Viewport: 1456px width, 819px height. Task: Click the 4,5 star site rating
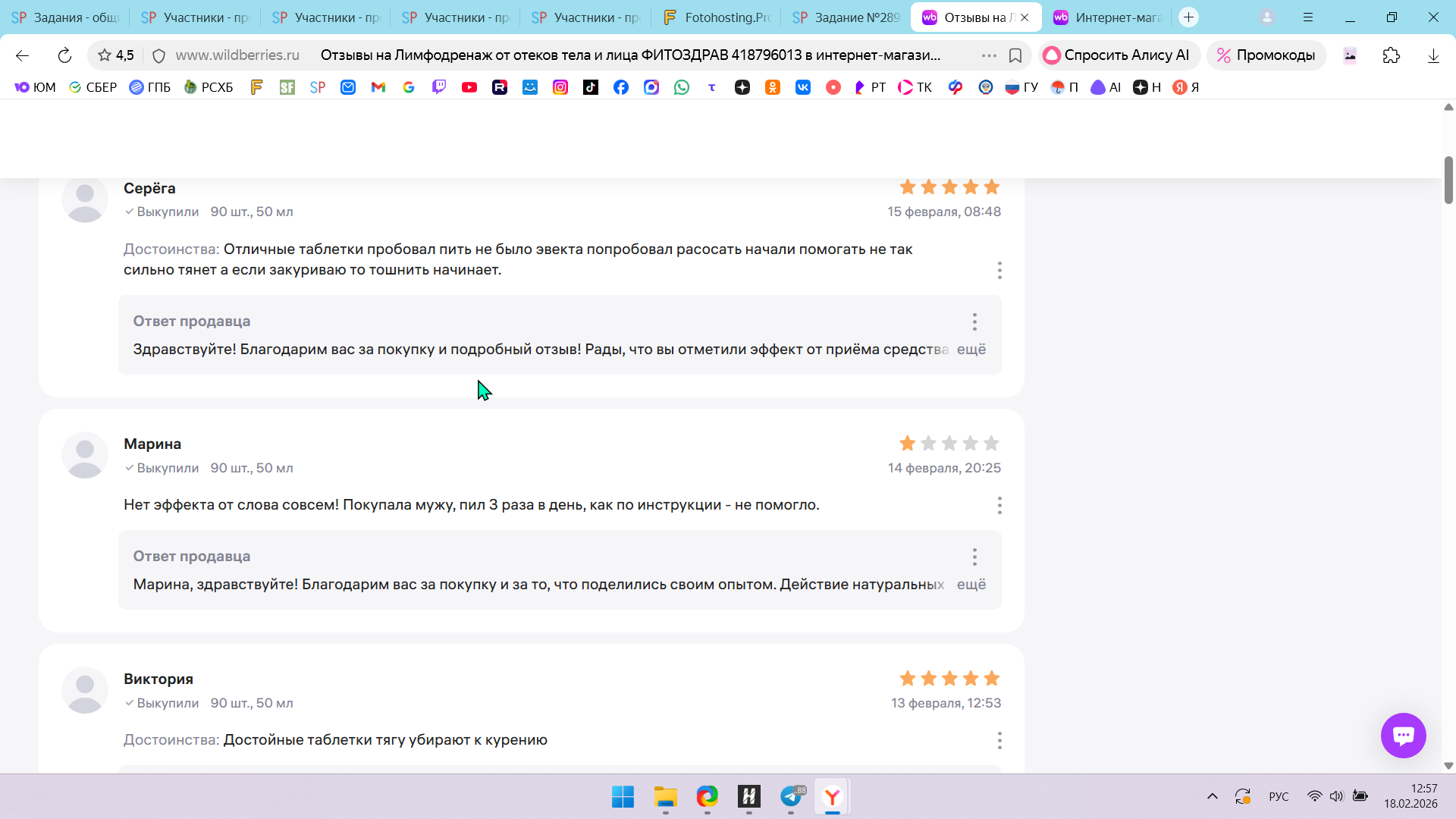[116, 55]
